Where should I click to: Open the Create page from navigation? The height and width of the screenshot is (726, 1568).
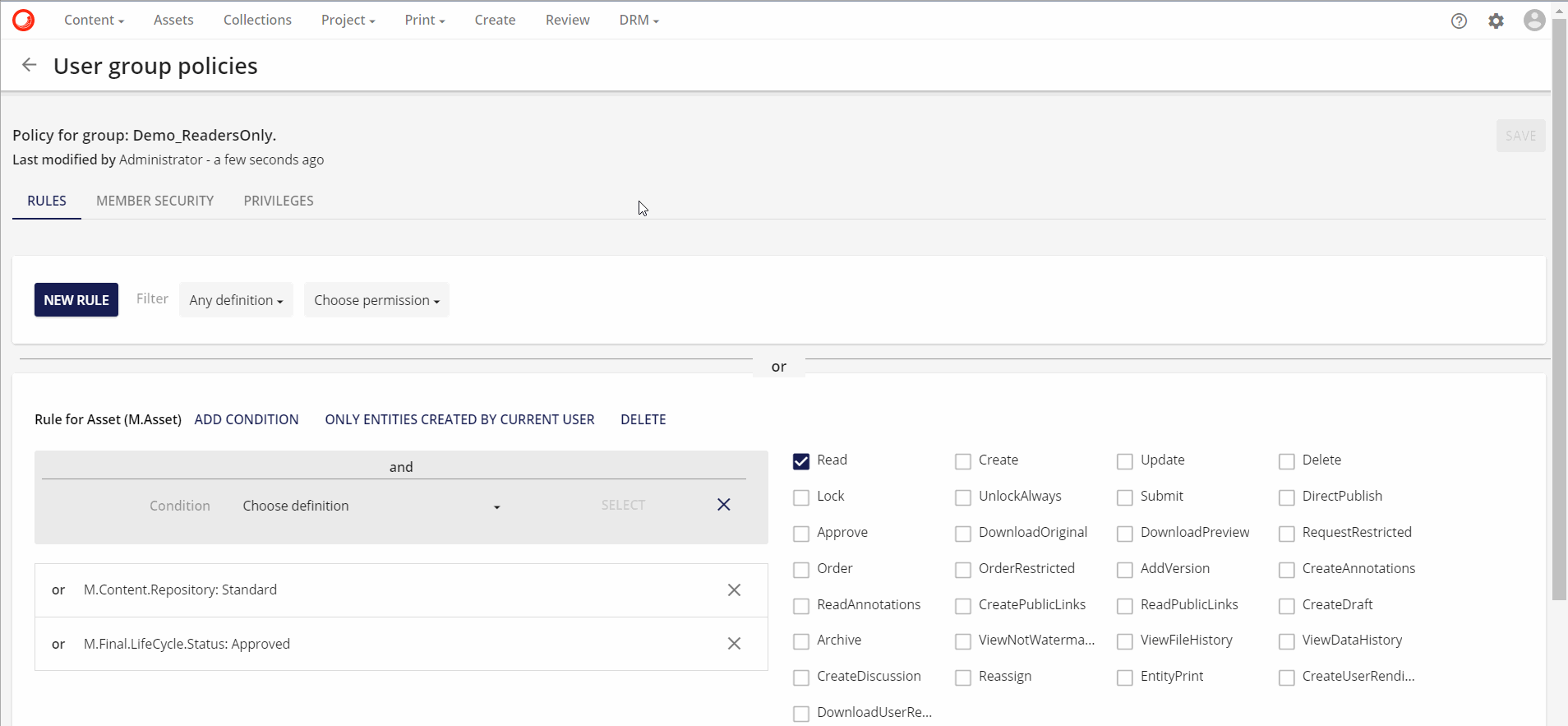[x=495, y=20]
